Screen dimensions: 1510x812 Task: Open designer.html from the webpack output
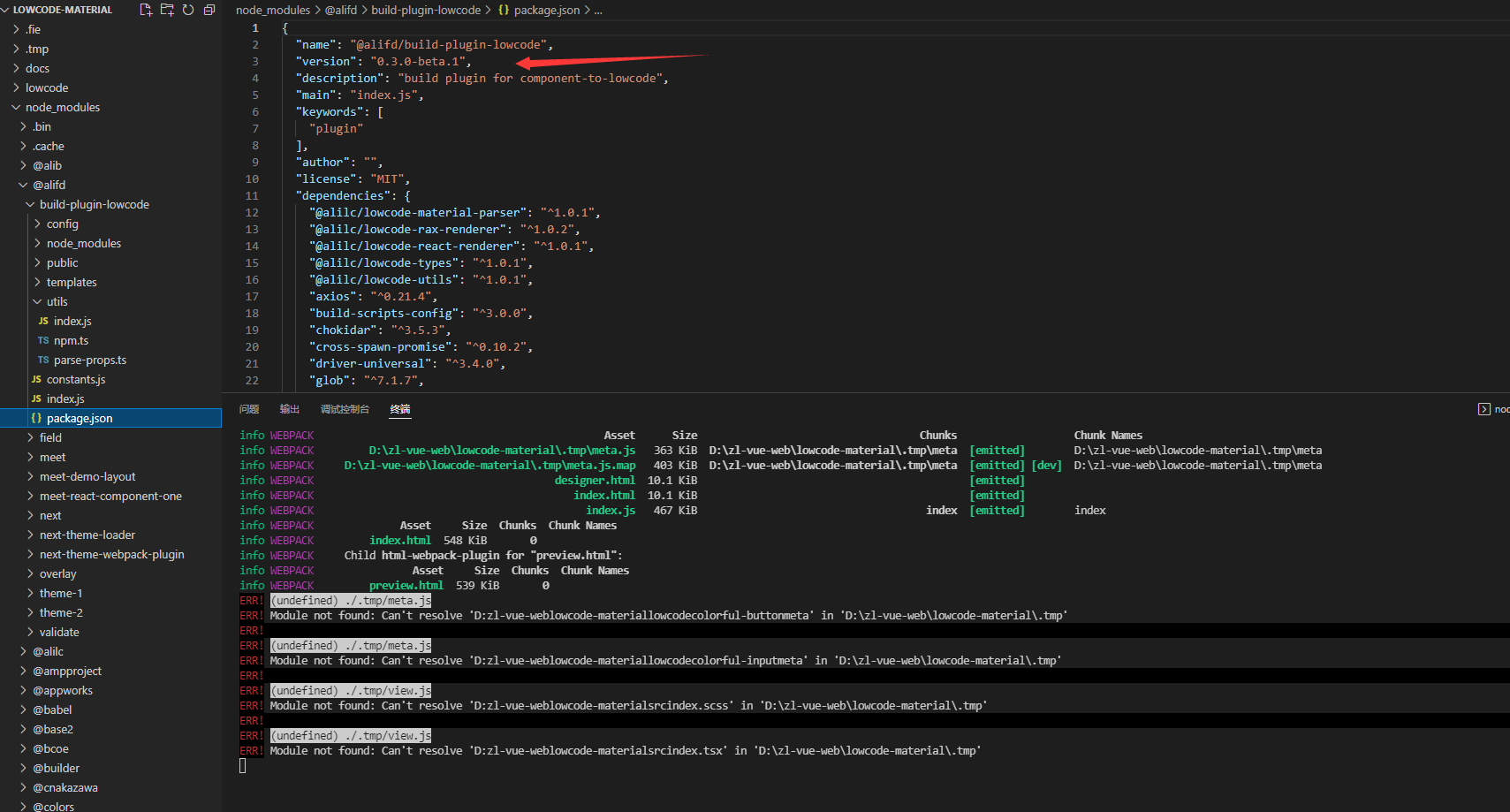595,480
